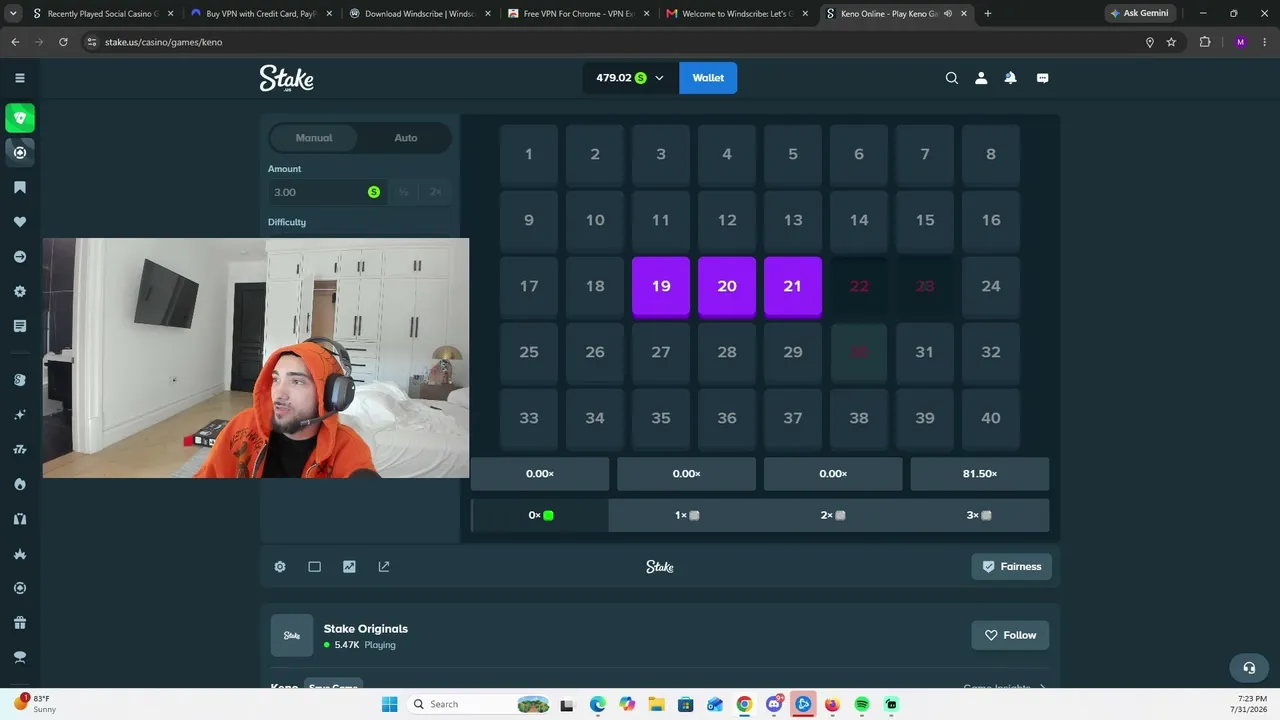1280x720 pixels.
Task: Switch to Download Windscribe tab
Action: 420,14
